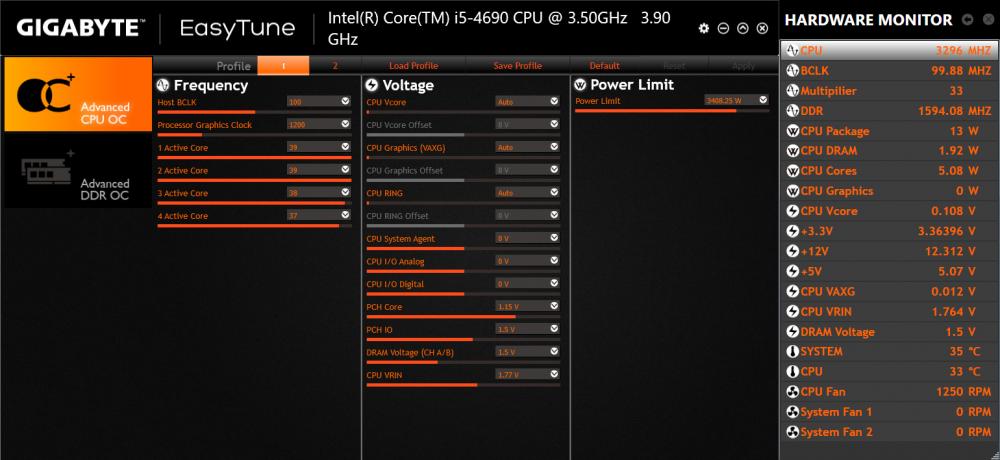Expand the Power Limit dropdown
1000x460 pixels.
(763, 100)
